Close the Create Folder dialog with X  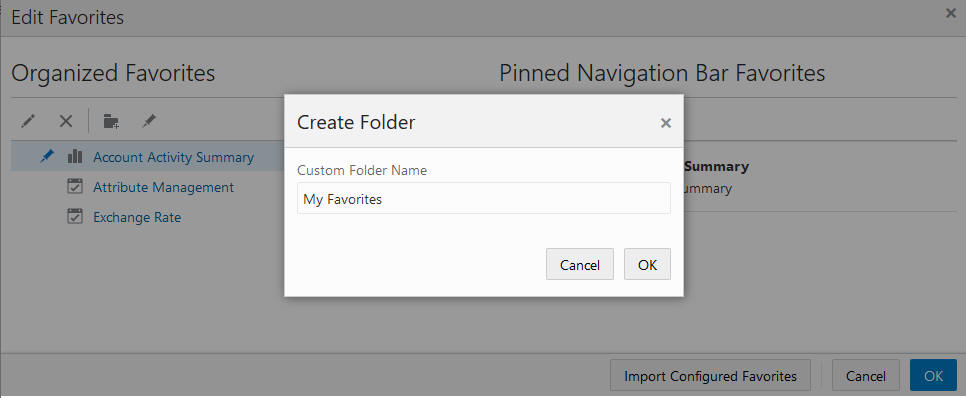[x=665, y=123]
